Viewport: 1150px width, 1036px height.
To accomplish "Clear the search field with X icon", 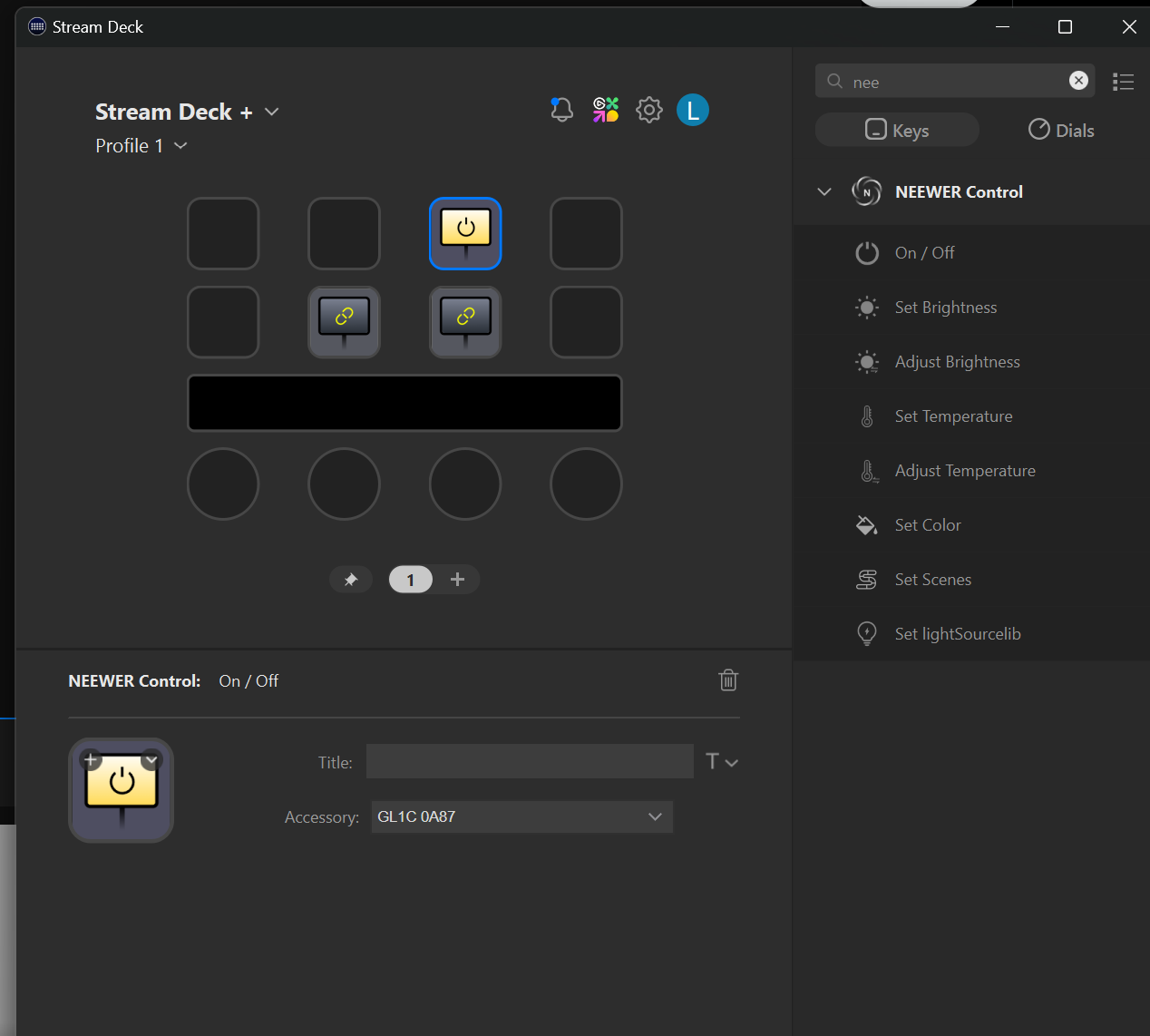I will point(1078,81).
